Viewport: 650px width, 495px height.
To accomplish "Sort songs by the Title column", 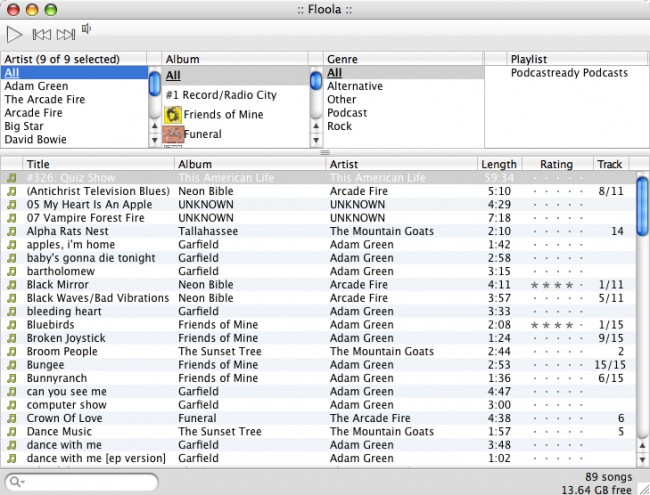I will point(98,164).
